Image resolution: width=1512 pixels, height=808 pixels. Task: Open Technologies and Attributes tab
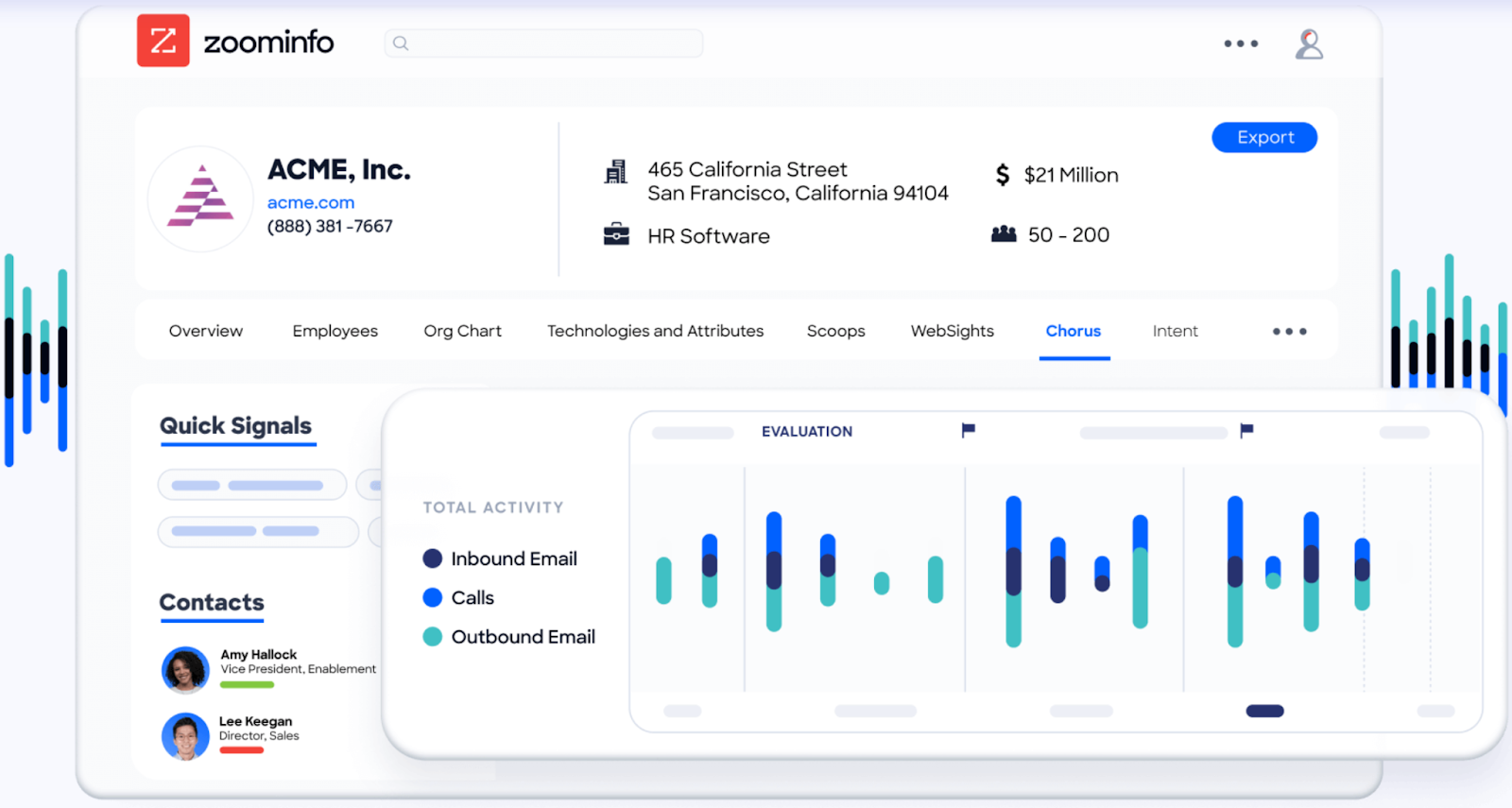click(x=656, y=331)
